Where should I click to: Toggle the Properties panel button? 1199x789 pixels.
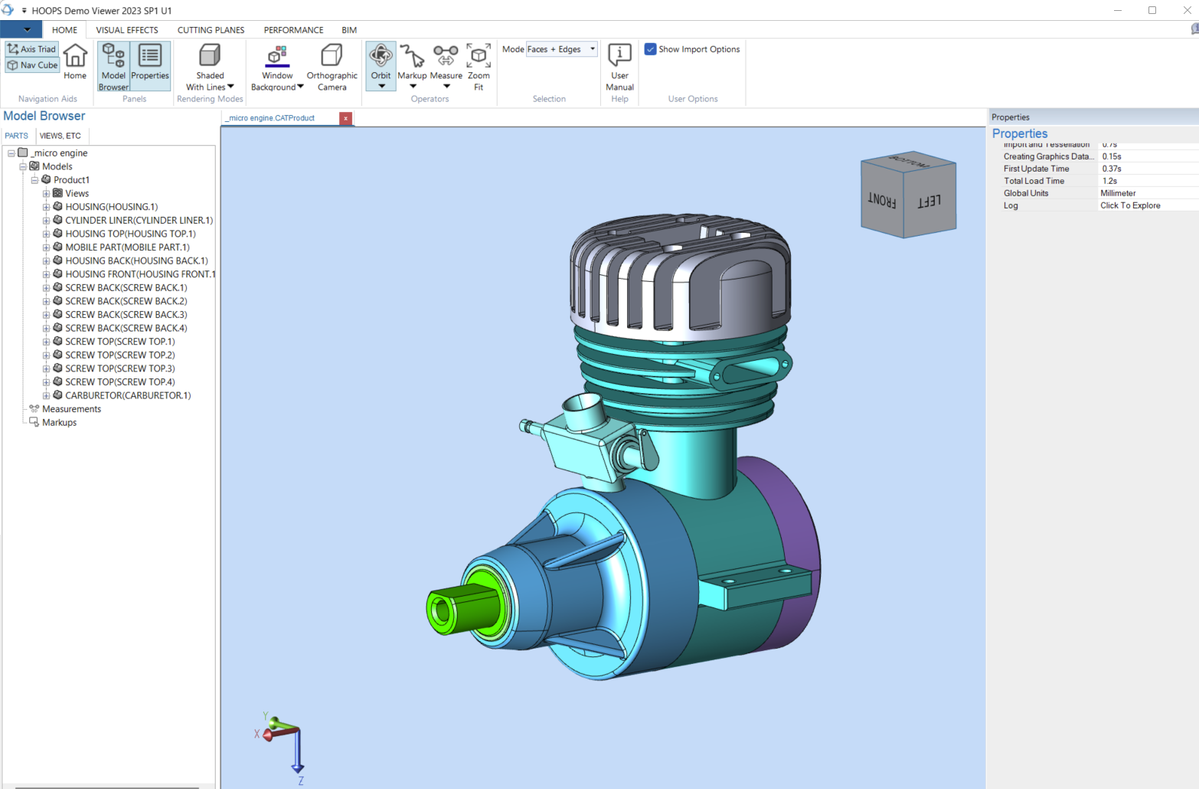click(150, 62)
